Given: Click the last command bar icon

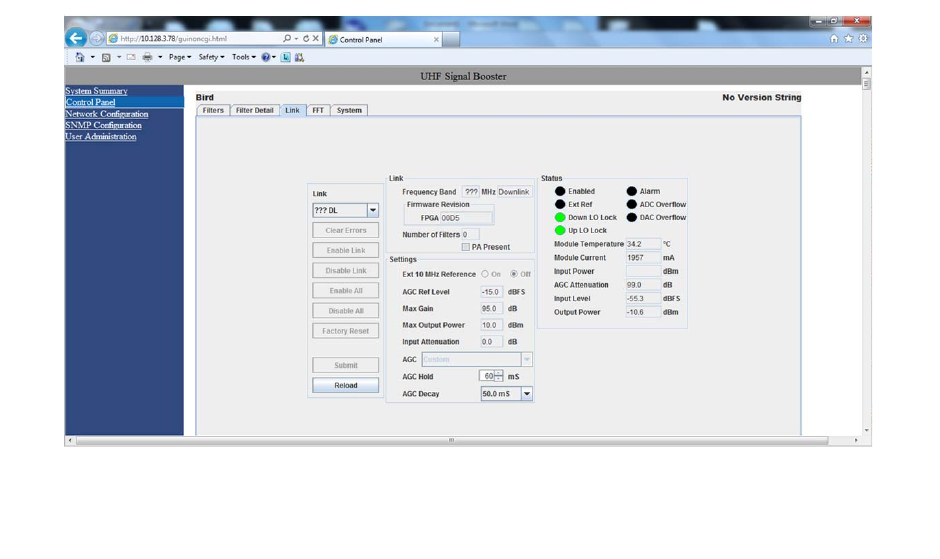Looking at the screenshot, I should pos(299,57).
